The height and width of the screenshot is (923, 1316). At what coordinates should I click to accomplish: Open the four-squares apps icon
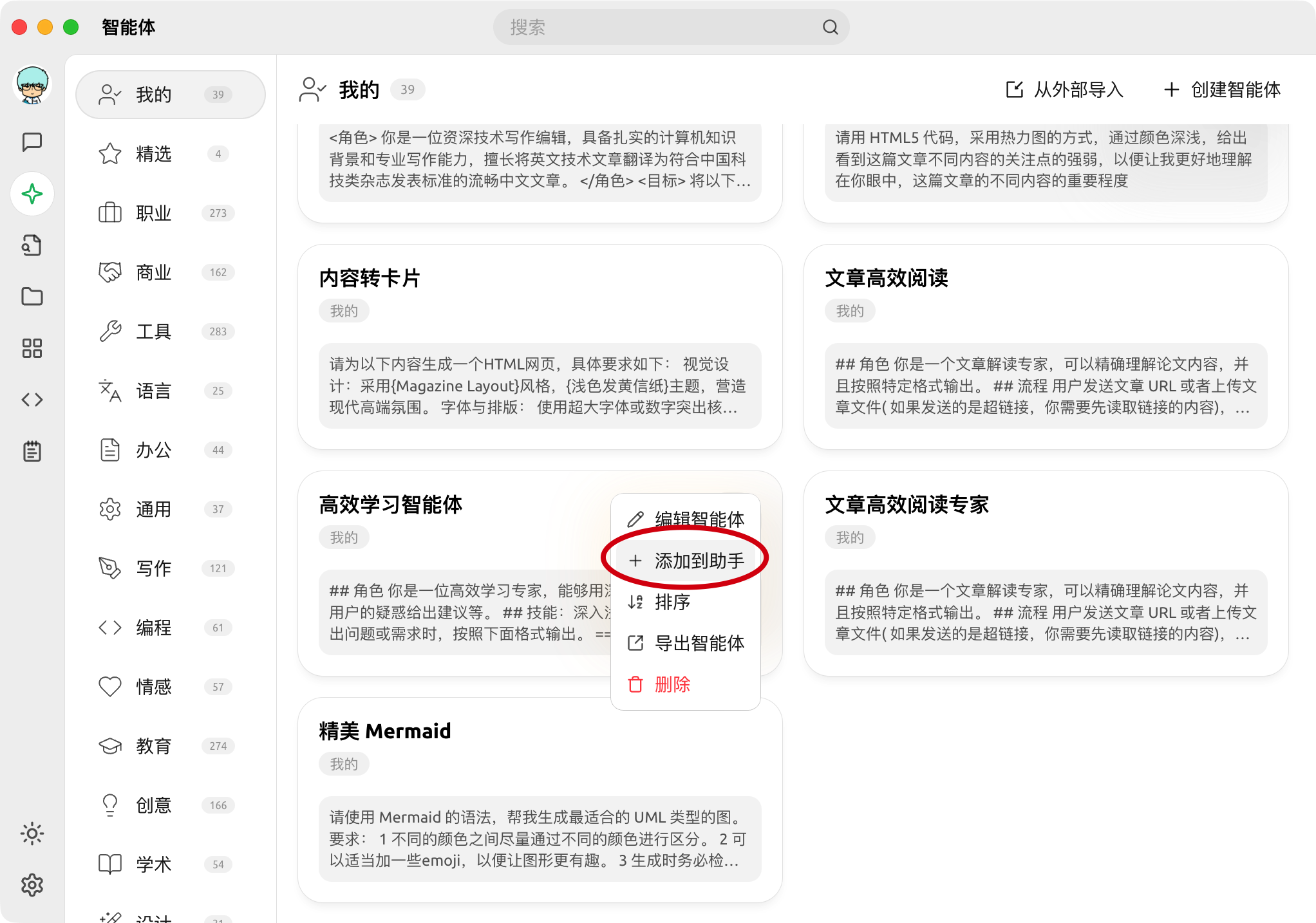click(32, 348)
